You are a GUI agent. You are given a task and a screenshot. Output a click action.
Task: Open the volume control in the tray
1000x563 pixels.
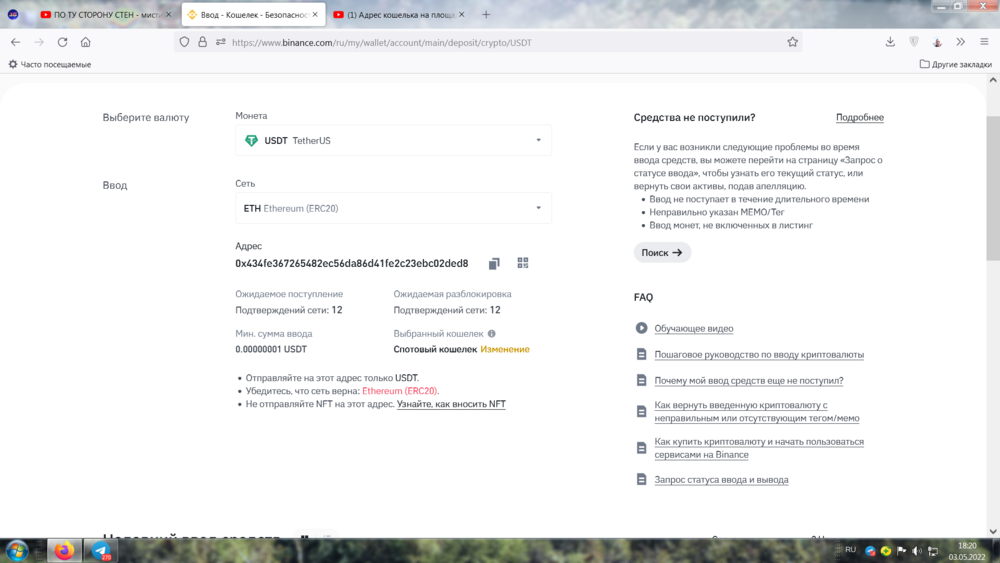tap(917, 551)
